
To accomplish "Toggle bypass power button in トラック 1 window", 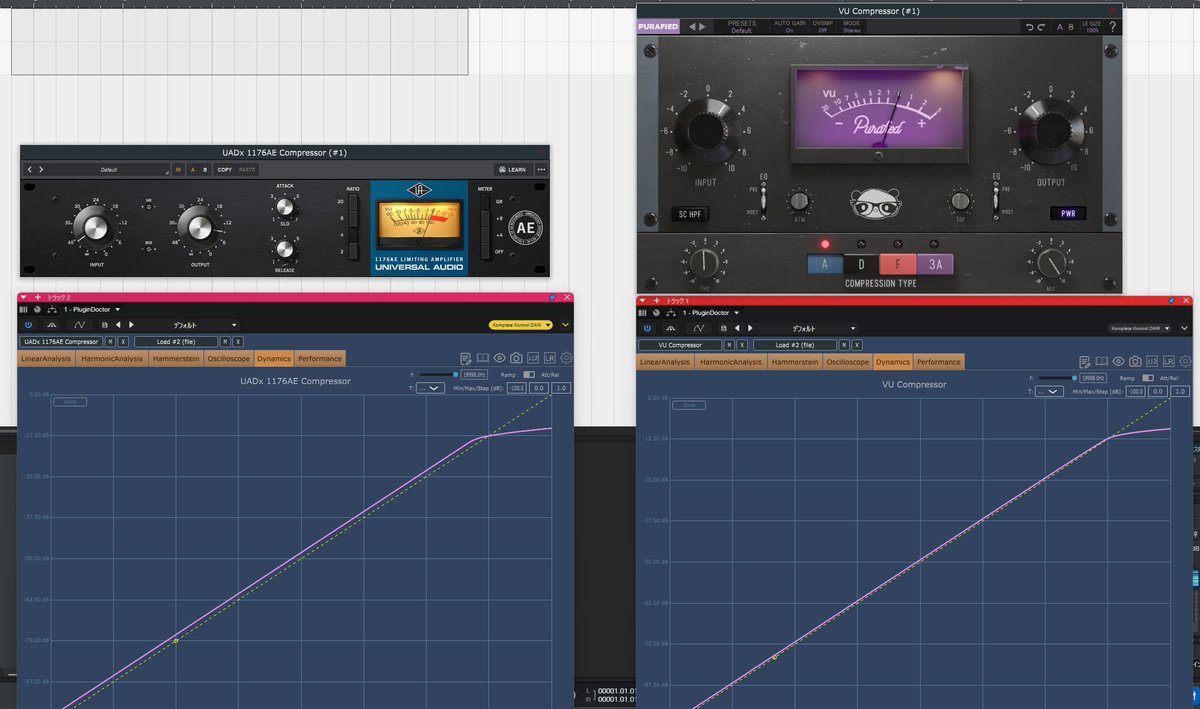I will click(x=647, y=328).
